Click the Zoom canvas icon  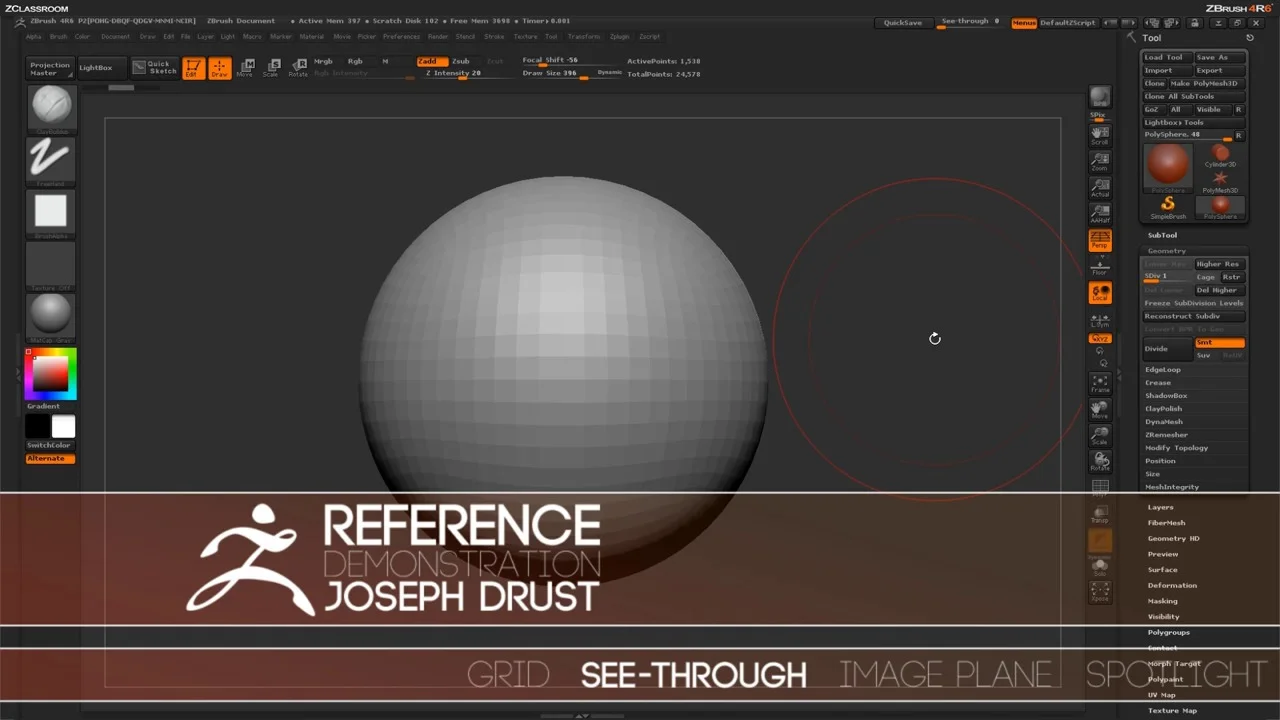(1100, 161)
